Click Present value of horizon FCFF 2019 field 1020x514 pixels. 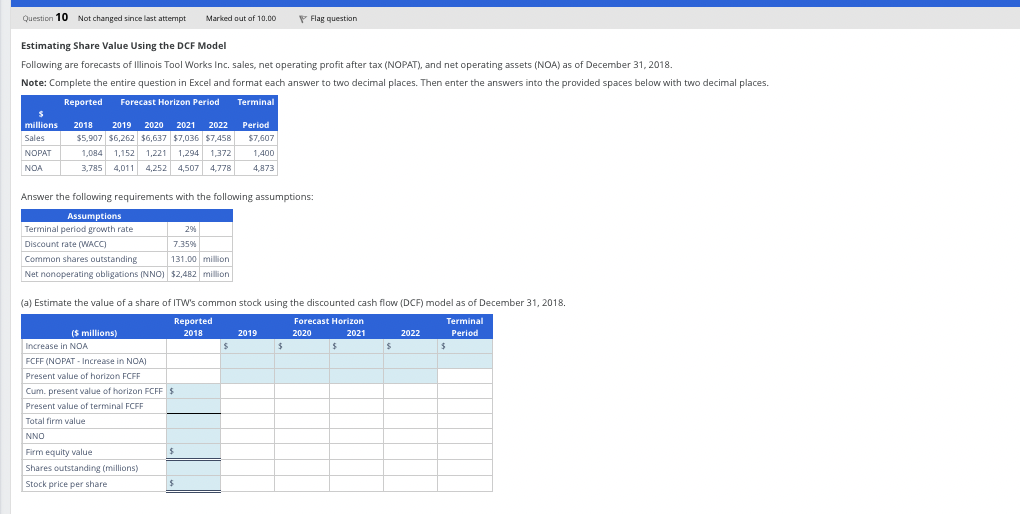[247, 376]
